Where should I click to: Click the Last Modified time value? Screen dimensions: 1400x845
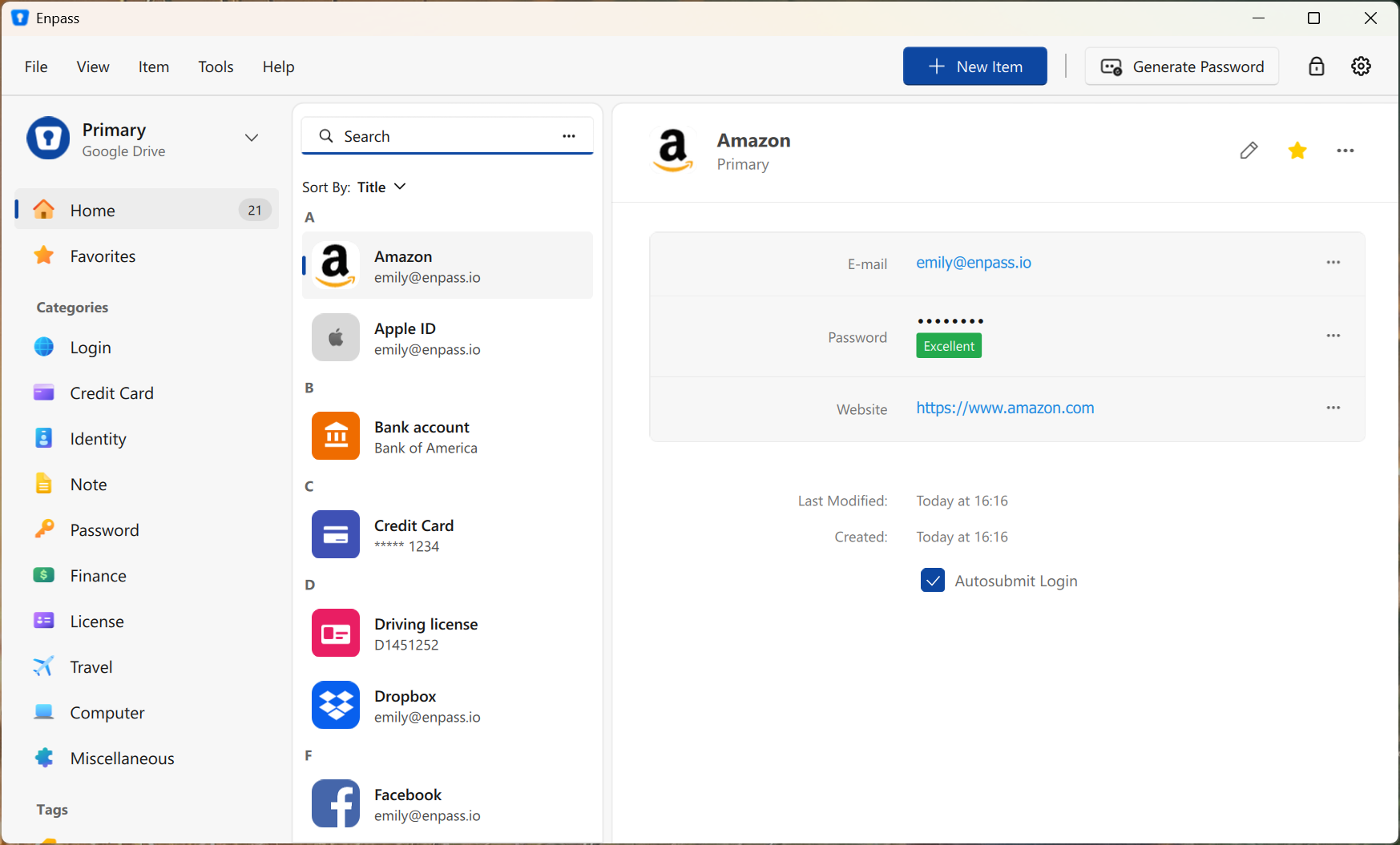tap(962, 501)
